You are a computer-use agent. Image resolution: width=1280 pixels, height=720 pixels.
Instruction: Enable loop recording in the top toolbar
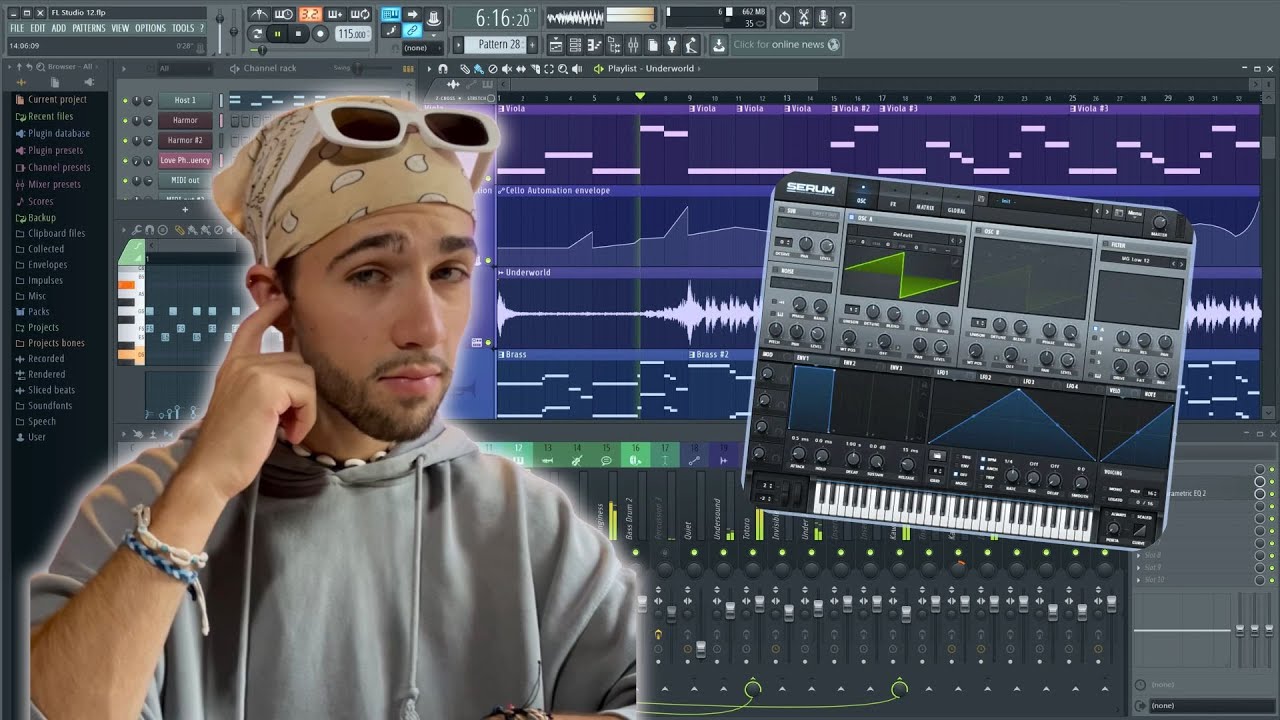(x=361, y=14)
